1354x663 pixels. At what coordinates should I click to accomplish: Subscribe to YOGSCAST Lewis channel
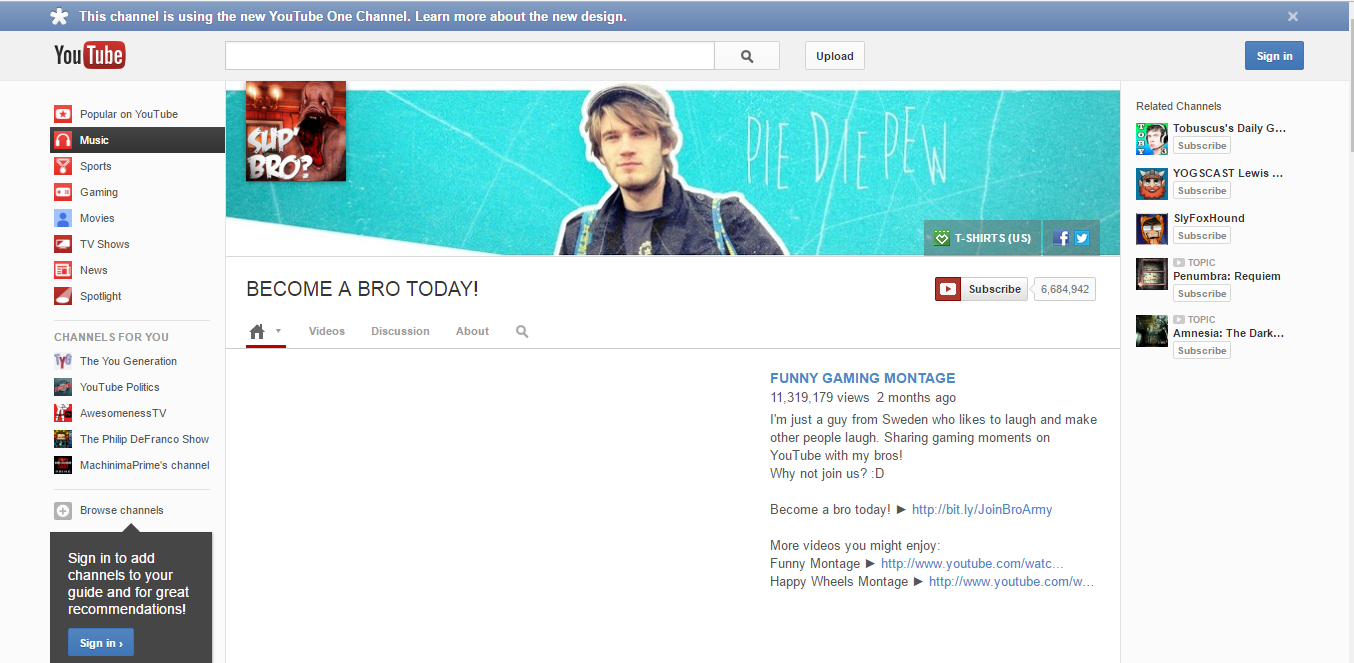tap(1202, 191)
